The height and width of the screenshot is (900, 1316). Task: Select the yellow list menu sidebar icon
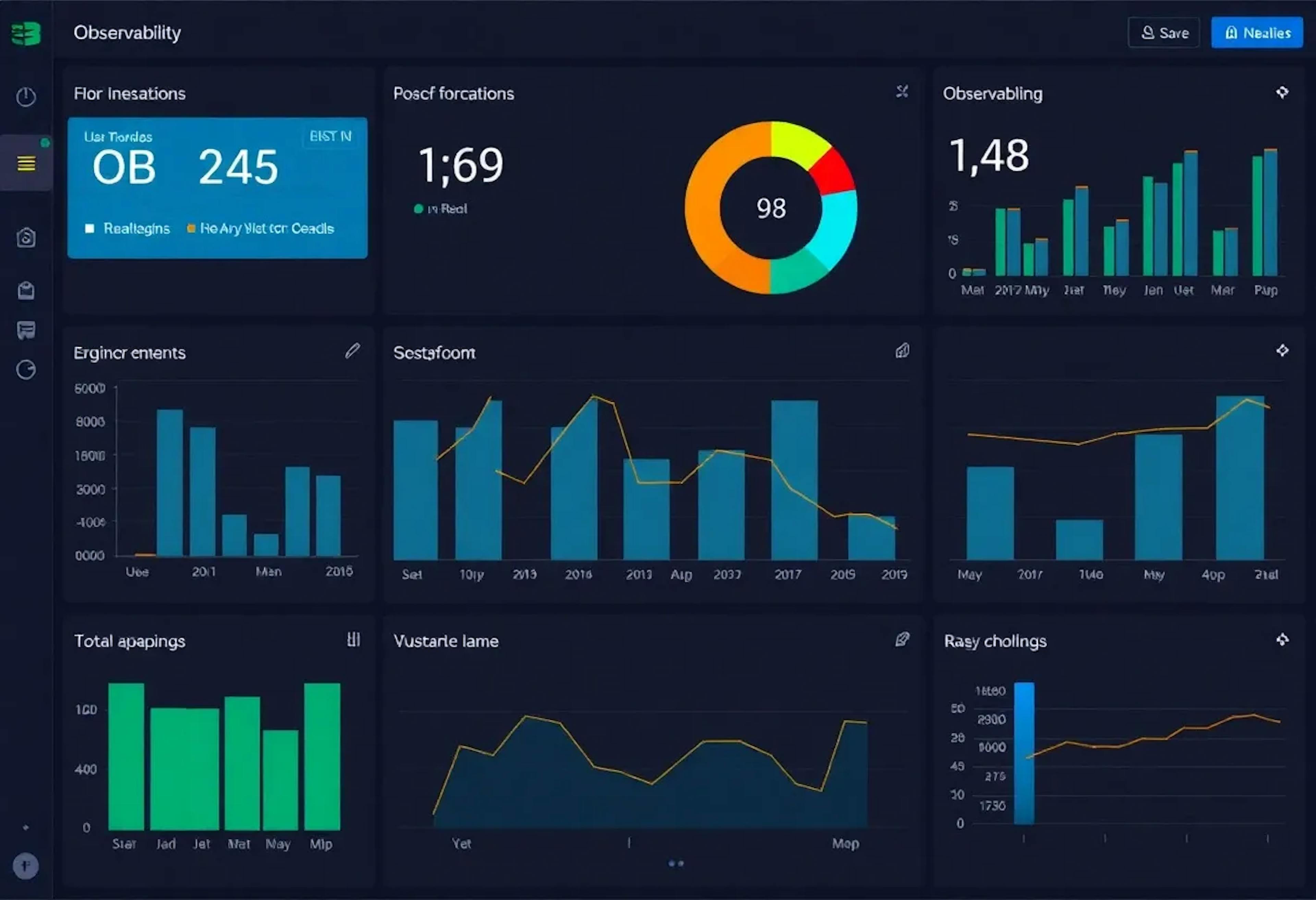coord(26,163)
